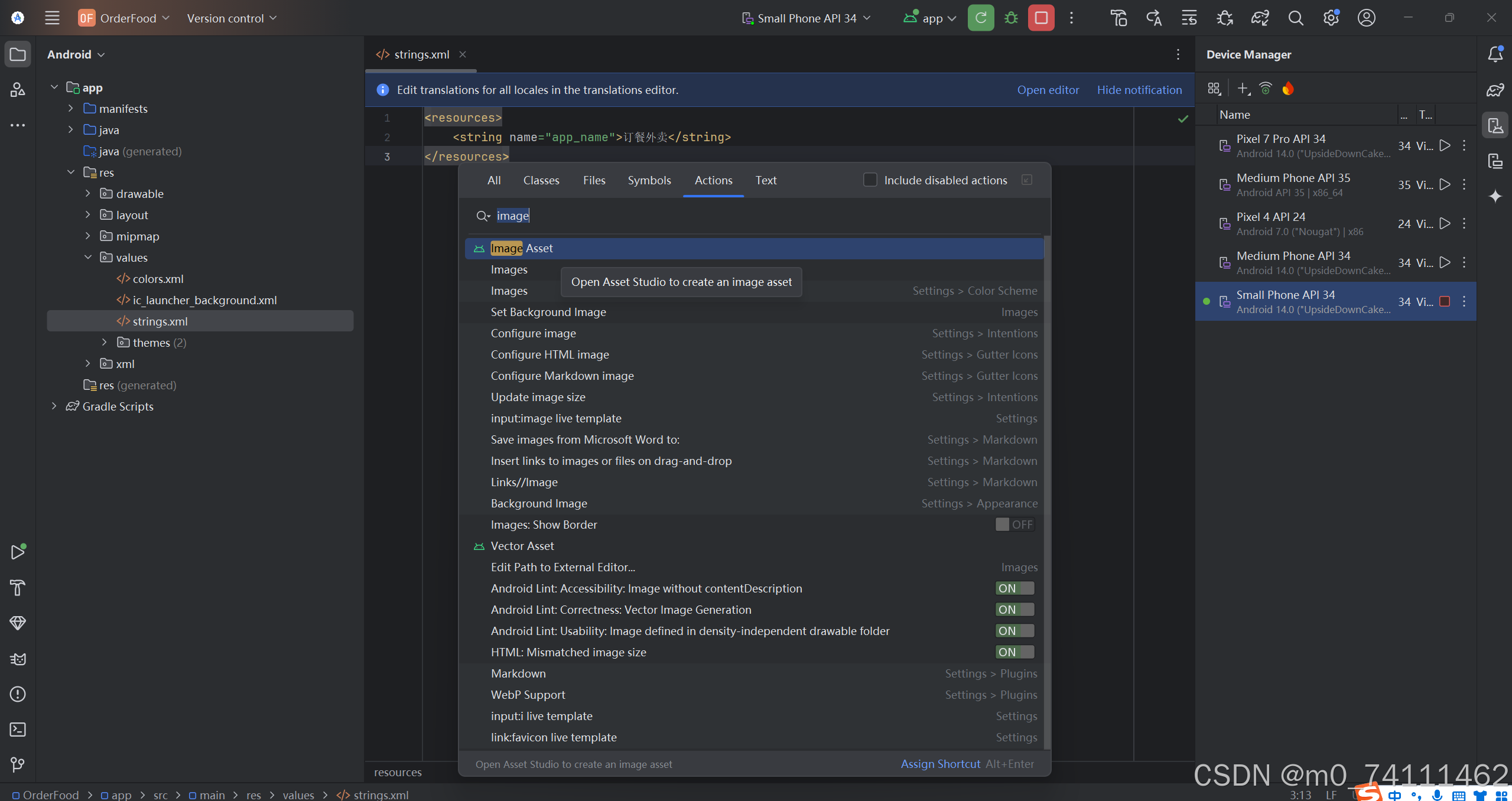
Task: Toggle Images: Show Border switch
Action: (x=1014, y=525)
